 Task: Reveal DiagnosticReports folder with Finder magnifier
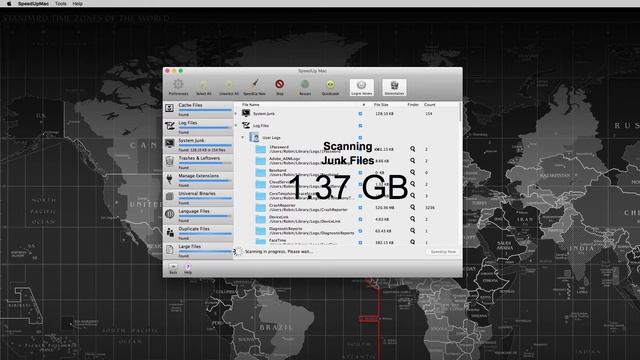coord(413,231)
